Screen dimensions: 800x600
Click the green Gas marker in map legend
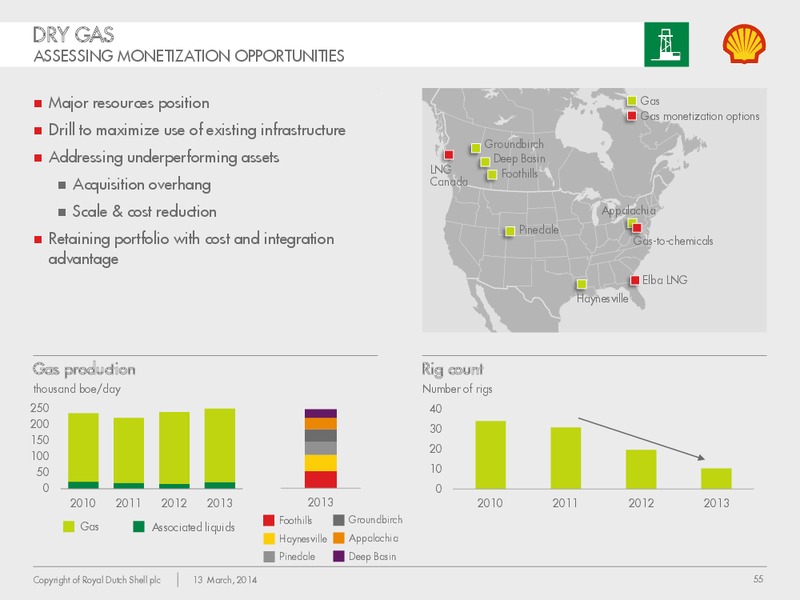(x=632, y=101)
